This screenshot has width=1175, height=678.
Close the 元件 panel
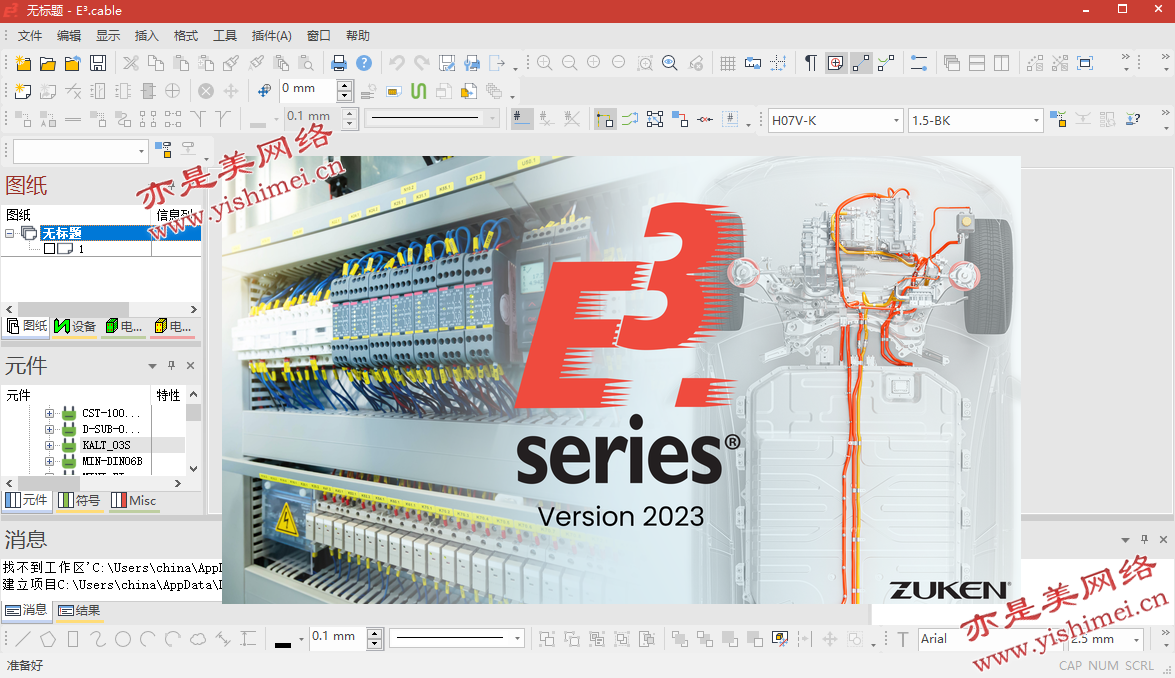pyautogui.click(x=190, y=366)
